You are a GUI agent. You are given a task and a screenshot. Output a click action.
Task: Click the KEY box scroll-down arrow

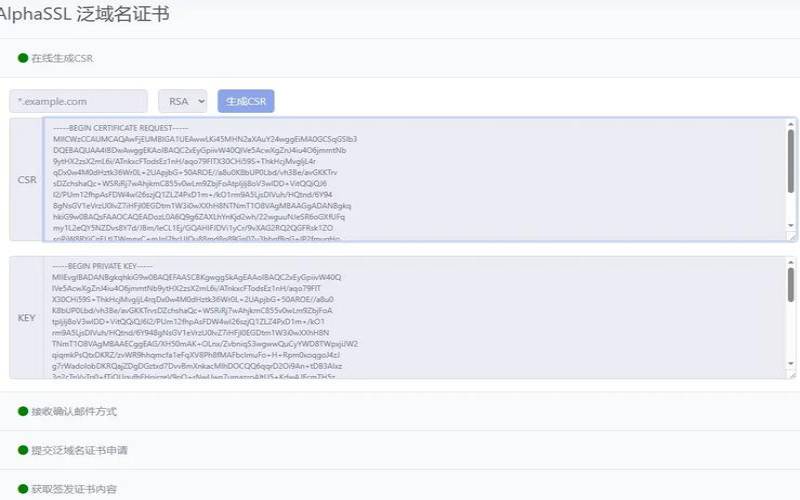(x=791, y=364)
